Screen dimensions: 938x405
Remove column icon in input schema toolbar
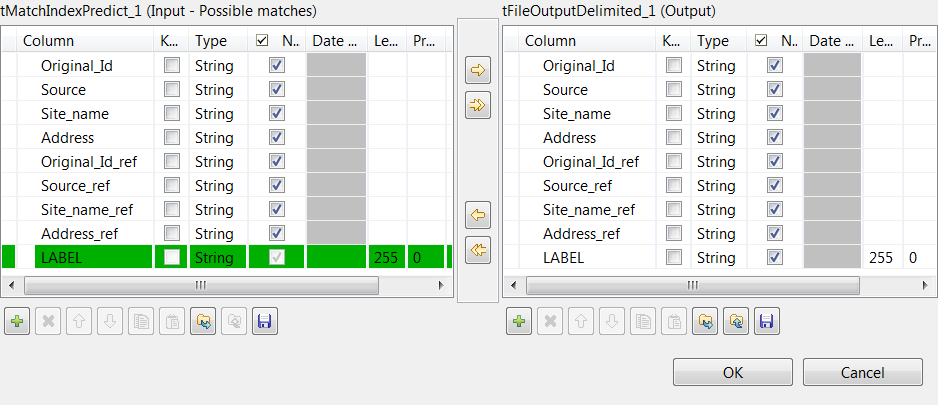point(48,322)
